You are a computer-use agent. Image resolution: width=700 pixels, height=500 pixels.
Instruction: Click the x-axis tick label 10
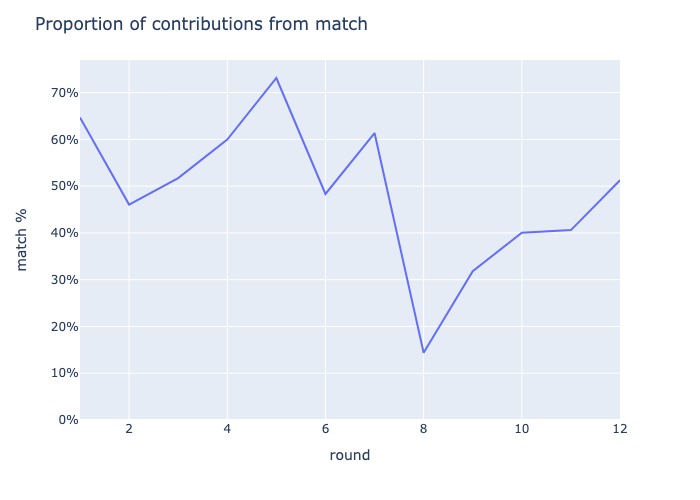pos(521,429)
